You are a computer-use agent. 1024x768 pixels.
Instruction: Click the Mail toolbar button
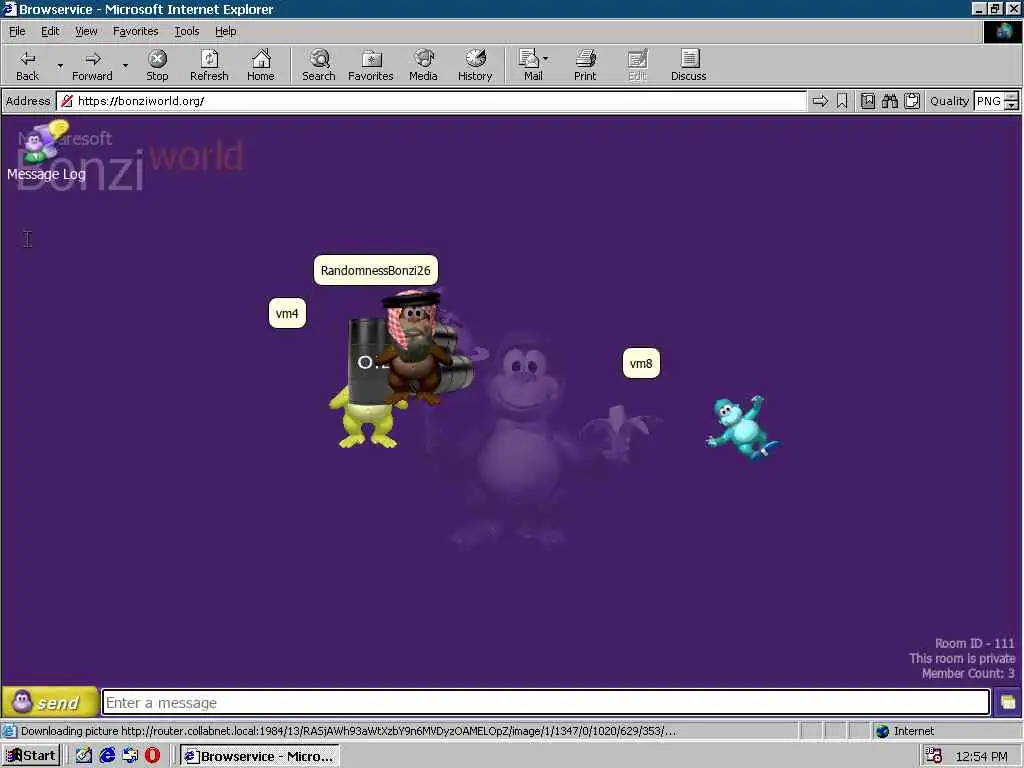click(x=531, y=65)
